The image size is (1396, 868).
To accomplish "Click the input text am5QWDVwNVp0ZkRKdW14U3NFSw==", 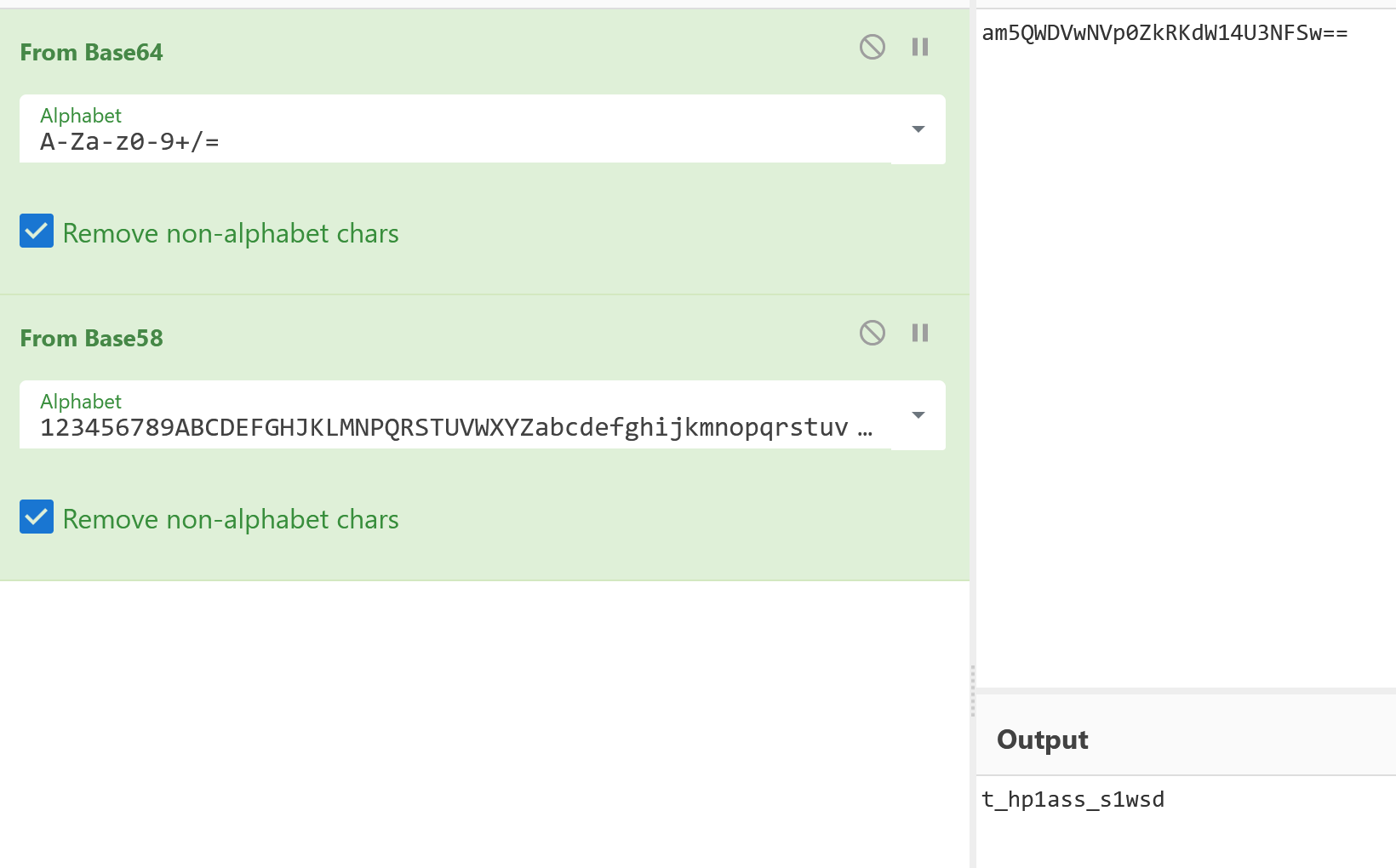I will 1164,33.
